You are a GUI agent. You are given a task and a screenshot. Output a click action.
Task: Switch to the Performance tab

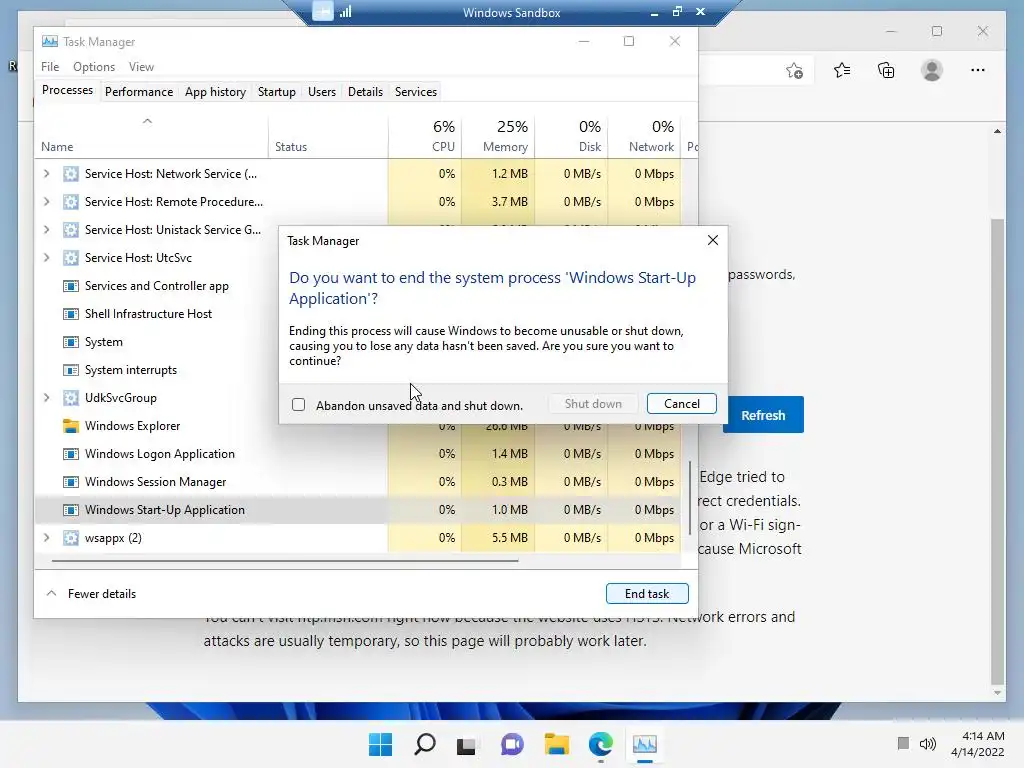tap(138, 91)
